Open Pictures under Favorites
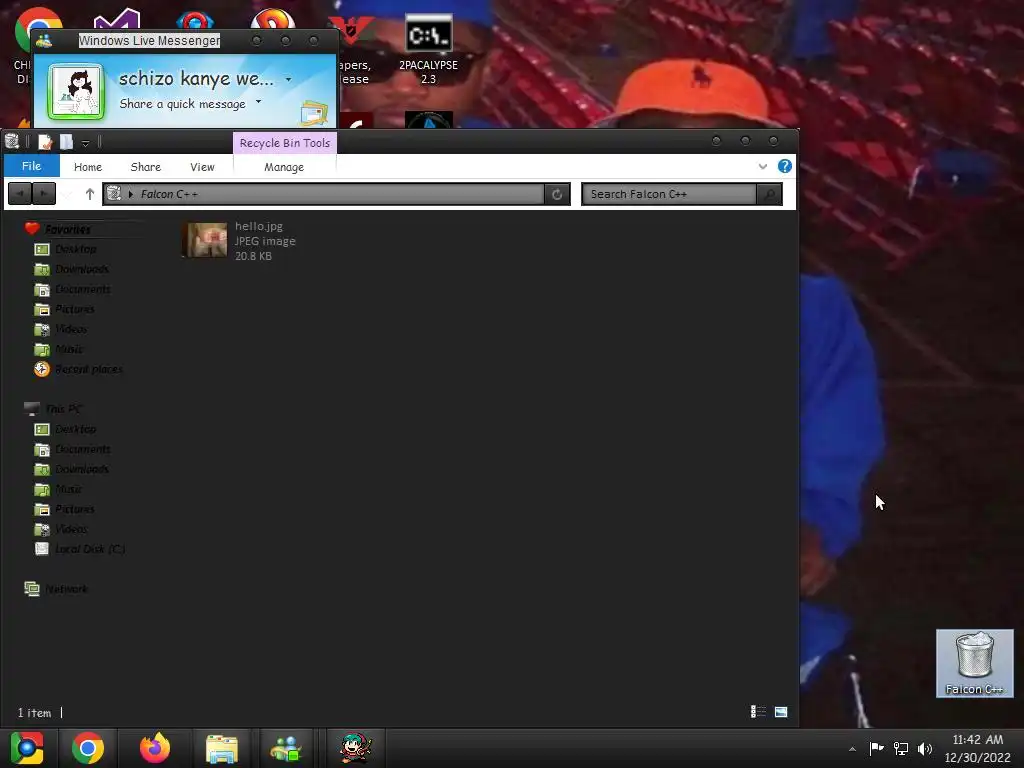 pyautogui.click(x=74, y=309)
